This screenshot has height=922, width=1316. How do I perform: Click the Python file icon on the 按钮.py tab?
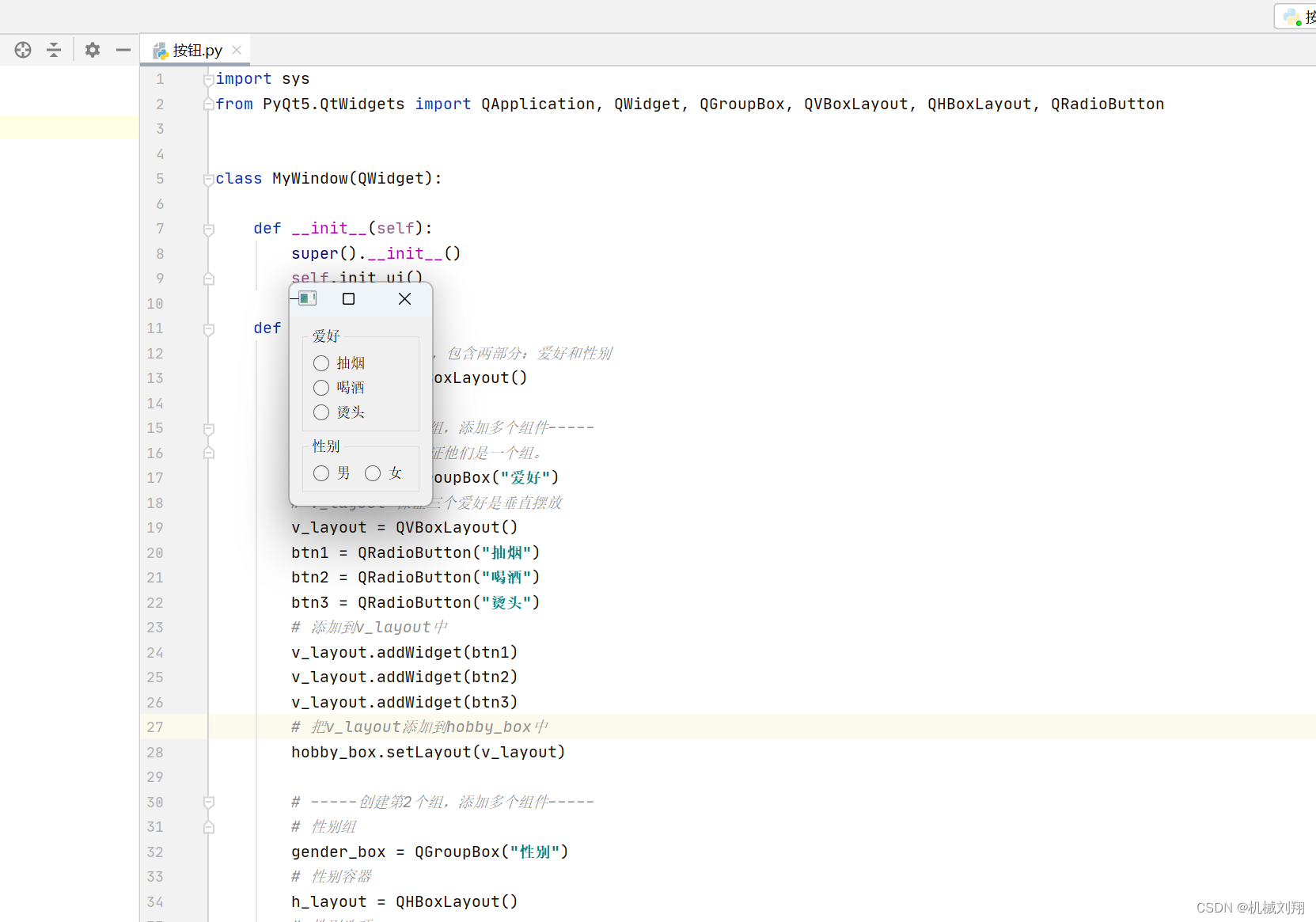tap(159, 49)
